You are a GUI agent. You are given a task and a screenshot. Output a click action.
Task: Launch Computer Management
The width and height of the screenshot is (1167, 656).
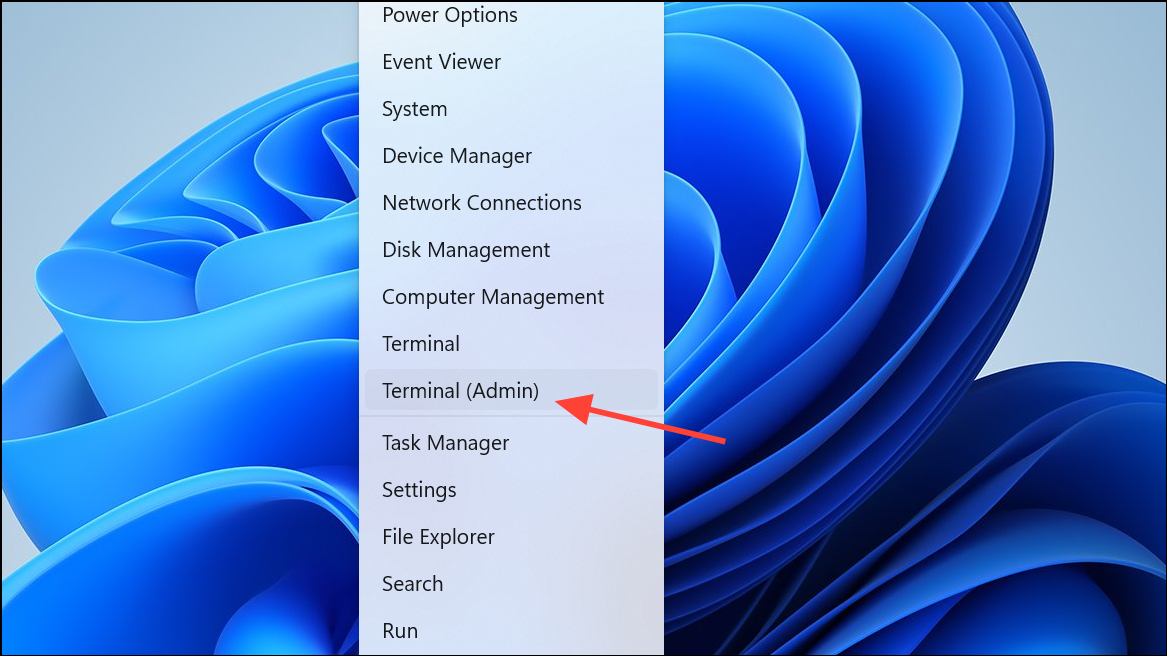click(511, 296)
